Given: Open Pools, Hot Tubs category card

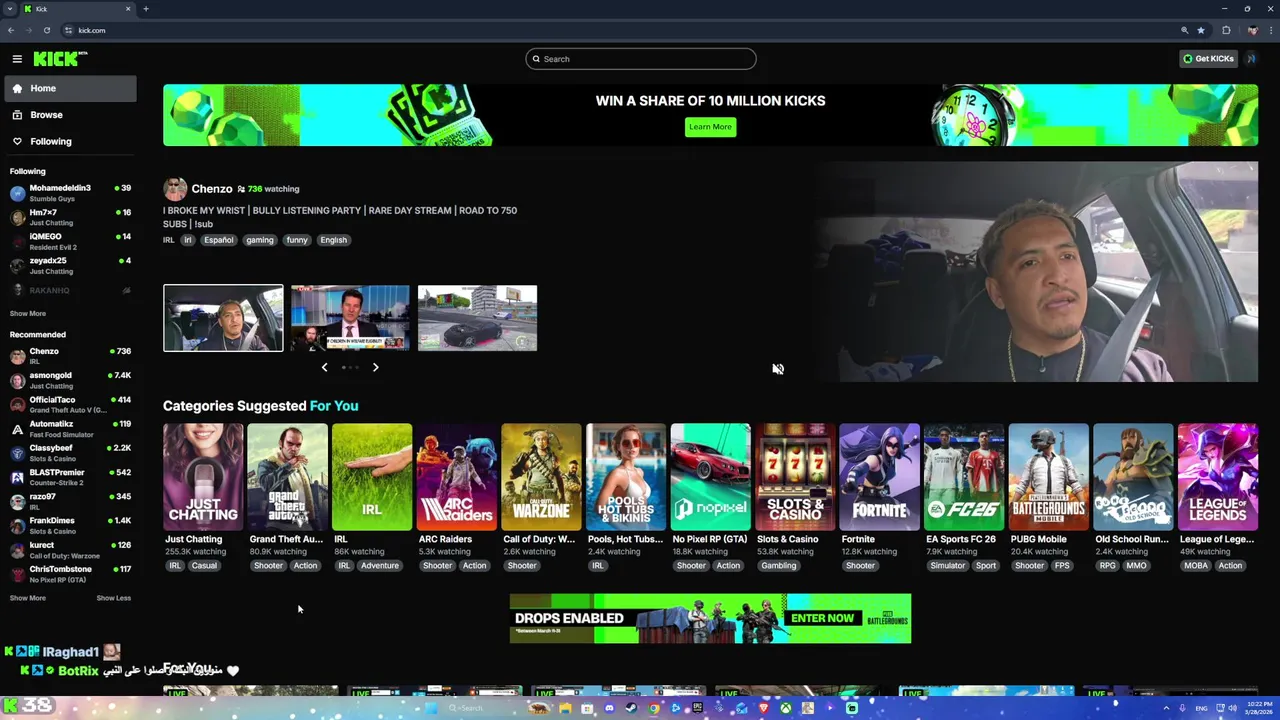Looking at the screenshot, I should coord(625,477).
